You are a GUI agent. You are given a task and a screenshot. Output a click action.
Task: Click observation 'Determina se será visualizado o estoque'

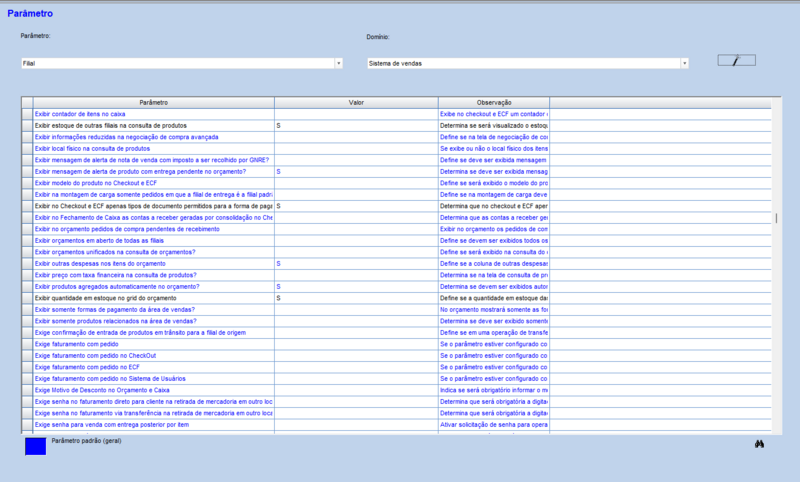click(494, 125)
